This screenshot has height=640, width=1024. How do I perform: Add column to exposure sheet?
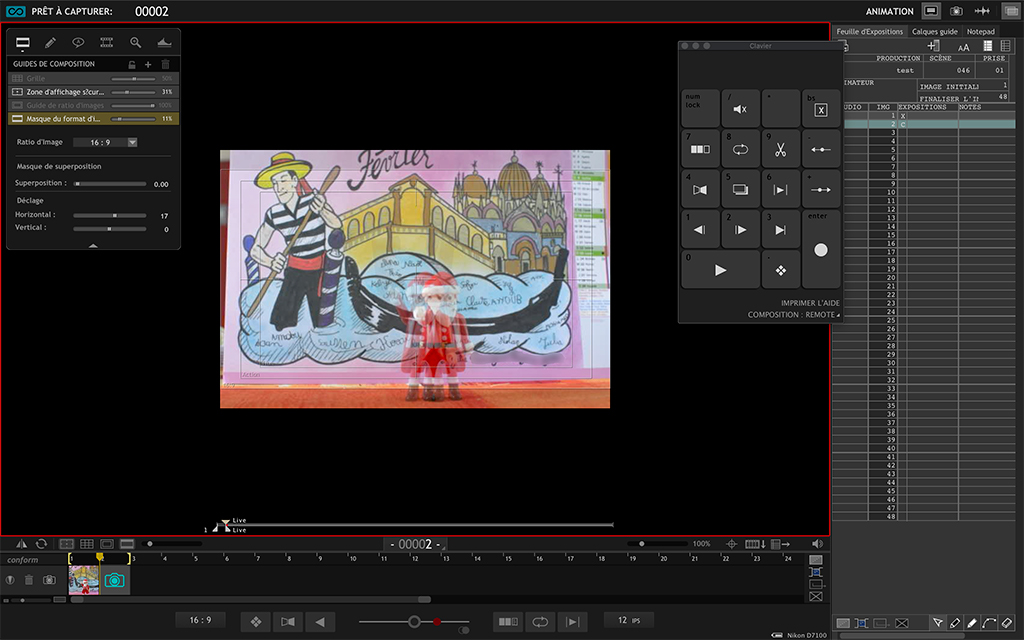933,46
